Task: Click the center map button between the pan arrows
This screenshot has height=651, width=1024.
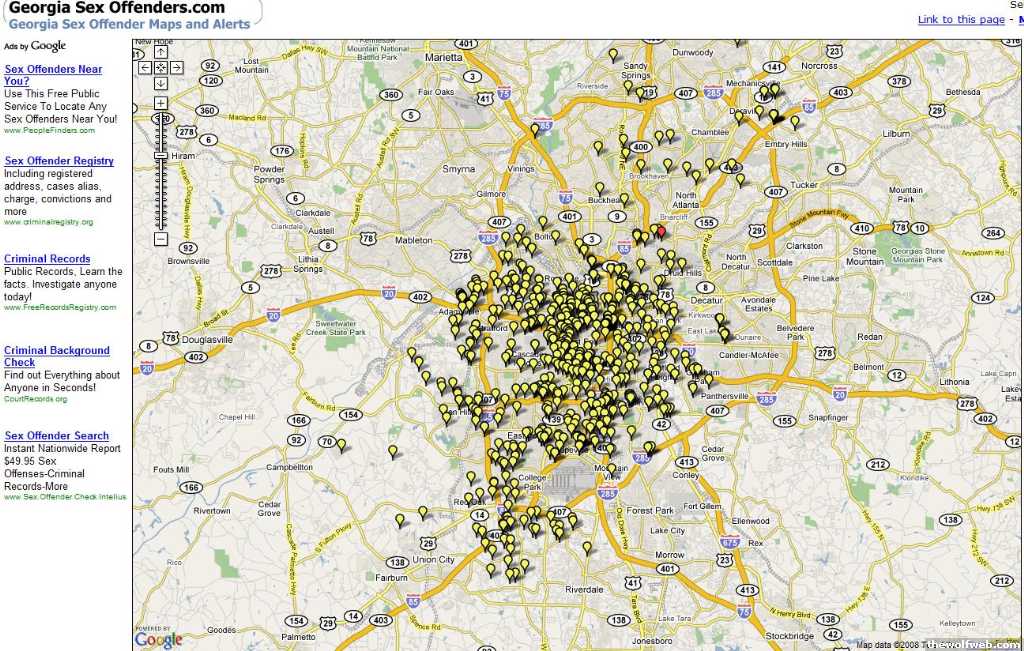Action: [161, 68]
